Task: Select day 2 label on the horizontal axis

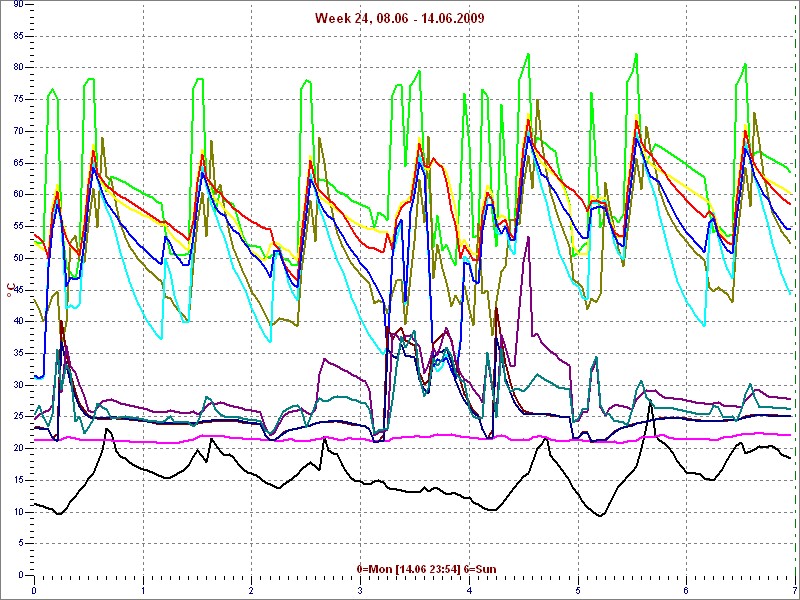Action: click(252, 591)
